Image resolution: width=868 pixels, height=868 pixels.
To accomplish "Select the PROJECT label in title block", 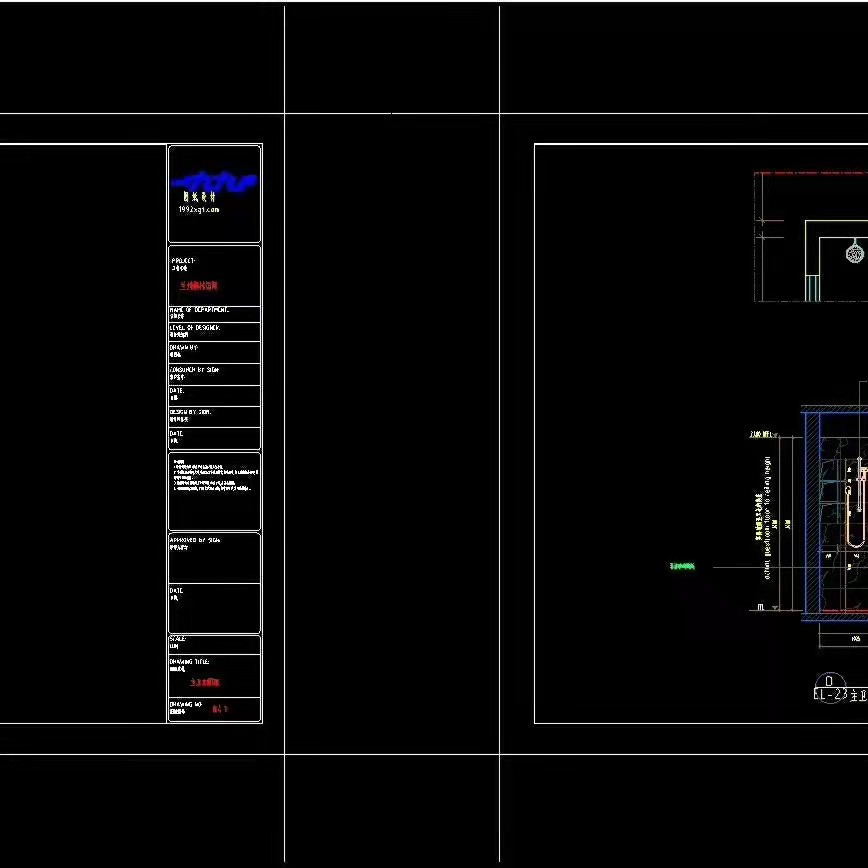I will pos(184,261).
